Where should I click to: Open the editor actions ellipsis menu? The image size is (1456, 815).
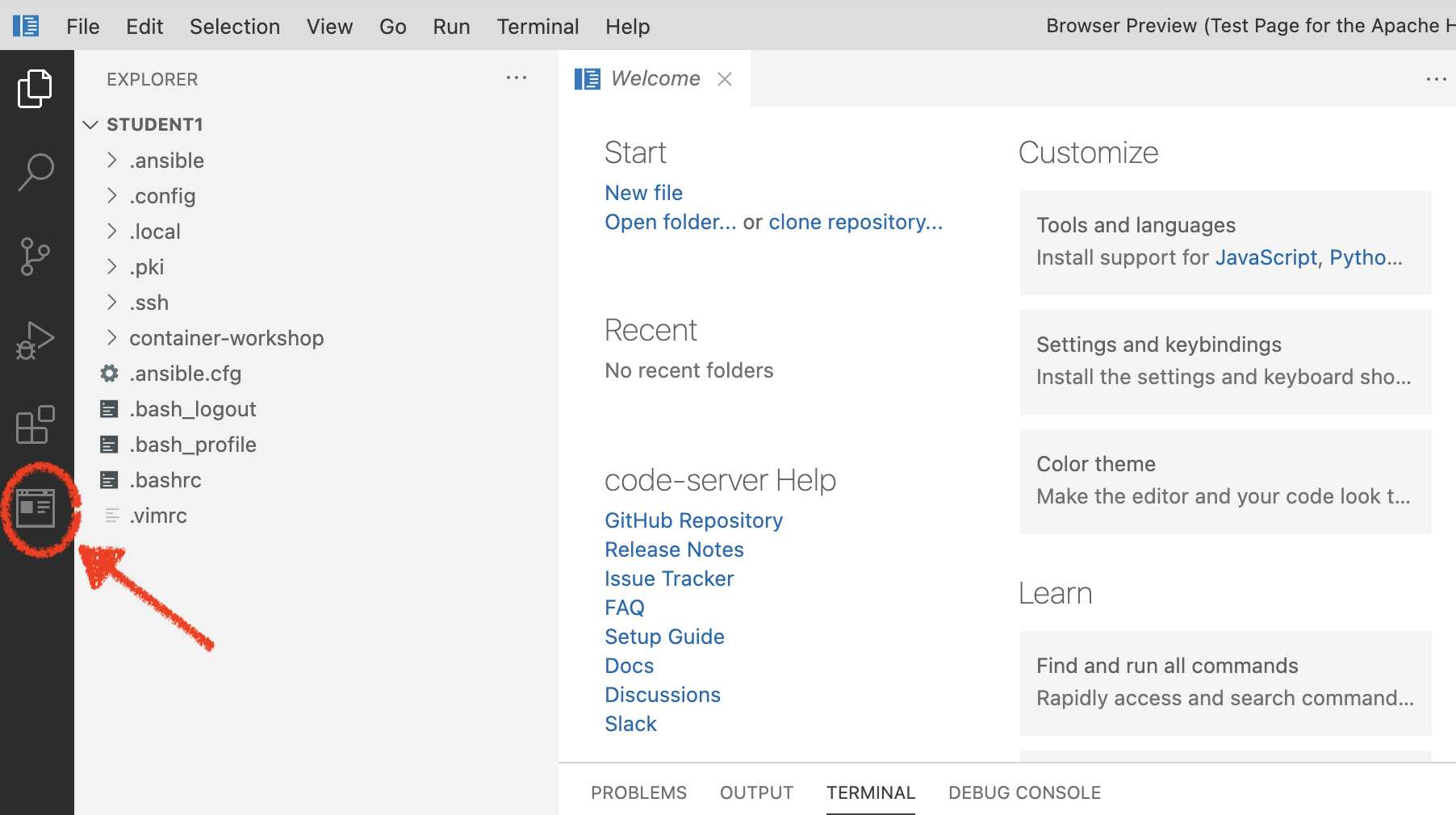[x=1437, y=78]
